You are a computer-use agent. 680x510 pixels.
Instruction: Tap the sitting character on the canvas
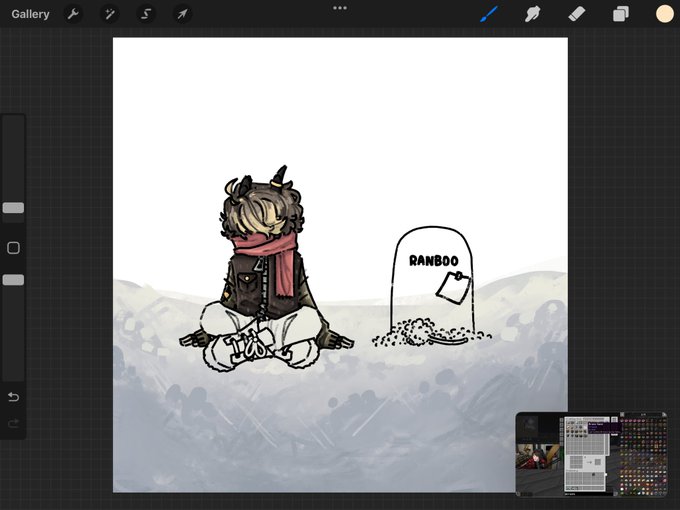pos(266,270)
